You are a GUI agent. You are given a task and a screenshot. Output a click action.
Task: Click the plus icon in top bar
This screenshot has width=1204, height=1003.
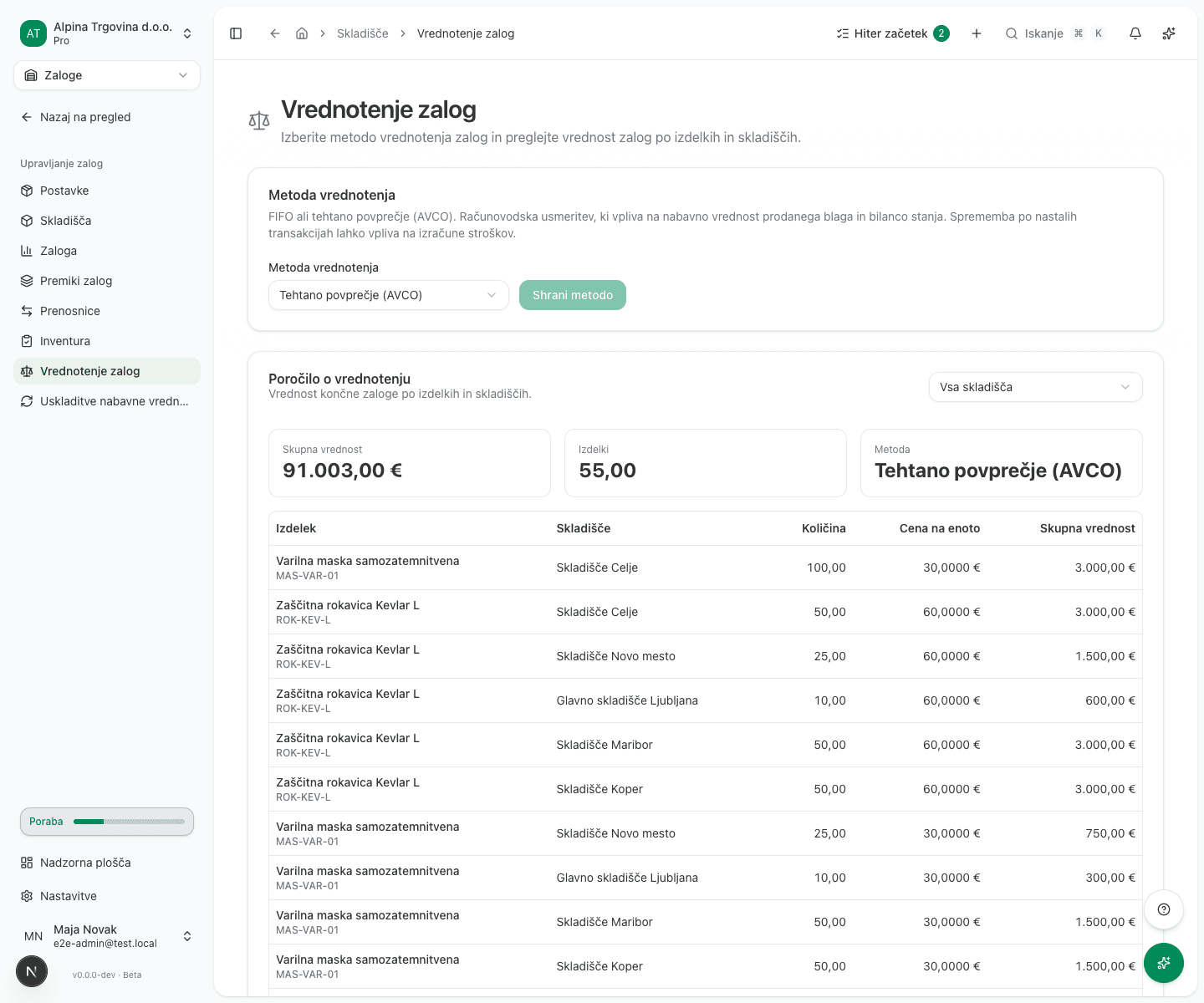(977, 33)
